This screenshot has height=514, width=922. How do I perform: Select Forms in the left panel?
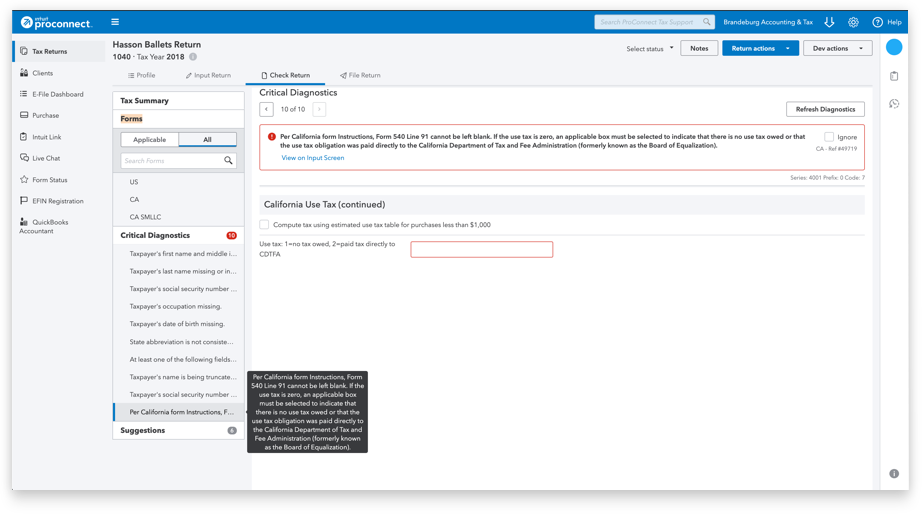click(178, 119)
